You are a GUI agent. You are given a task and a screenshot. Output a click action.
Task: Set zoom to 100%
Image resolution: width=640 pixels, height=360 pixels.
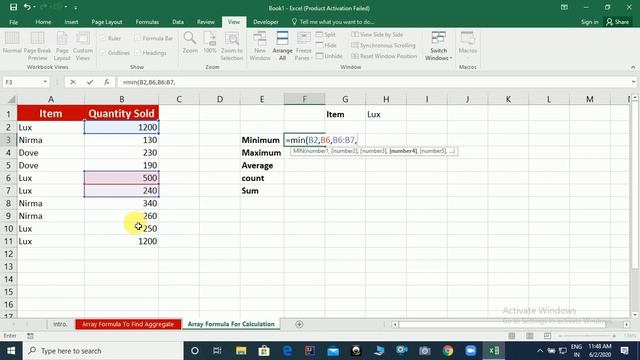point(210,43)
